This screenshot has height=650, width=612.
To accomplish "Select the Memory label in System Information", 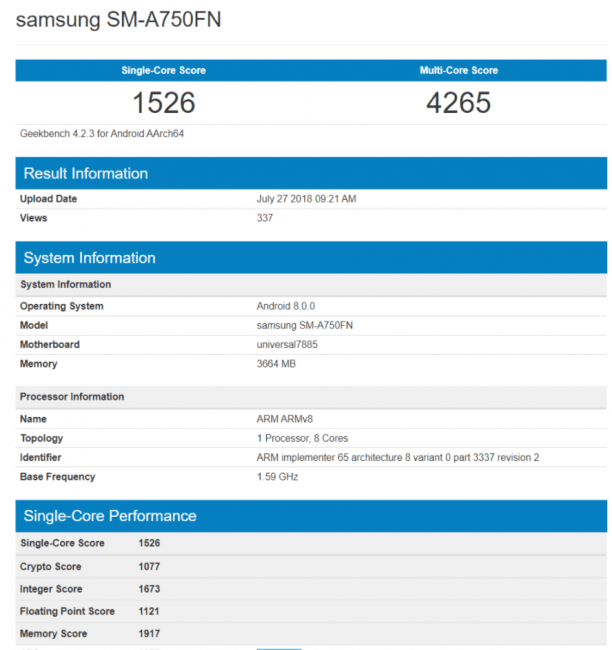I will coord(38,364).
